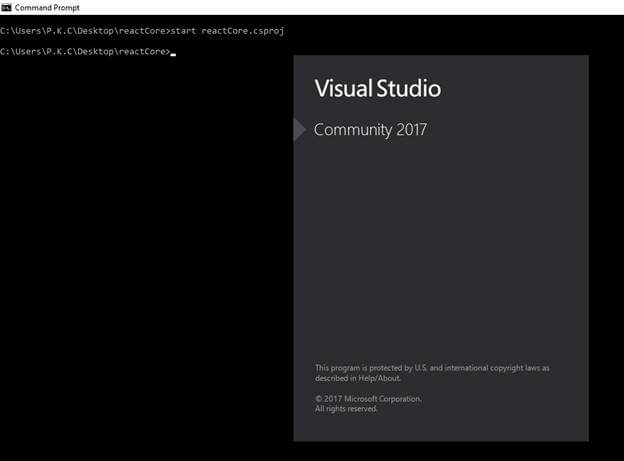Click the Command Prompt title bar icon
Viewport: 624px width, 461px height.
6,8
